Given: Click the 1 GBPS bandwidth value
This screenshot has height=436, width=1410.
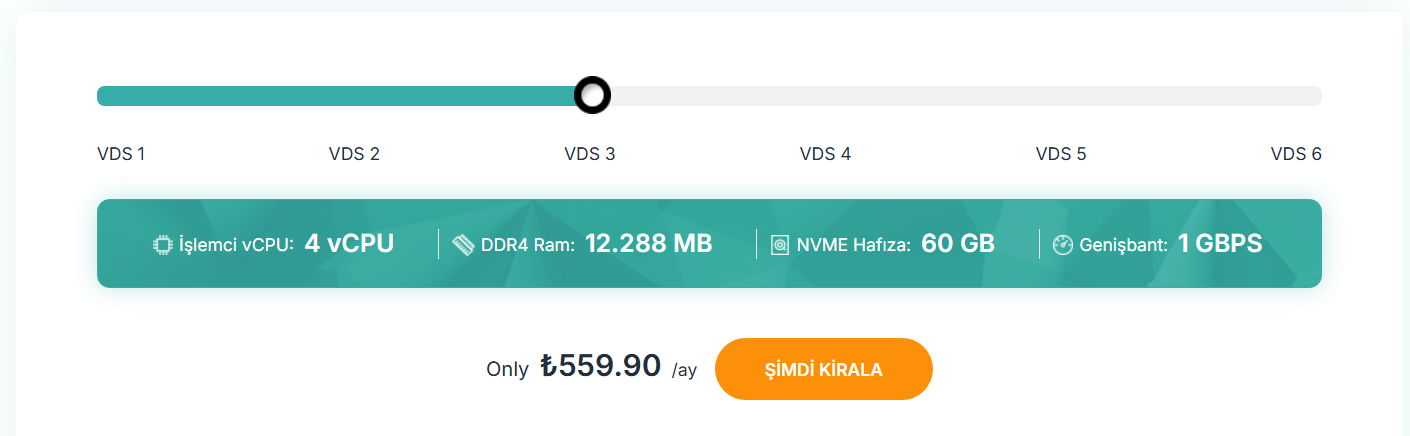Looking at the screenshot, I should tap(1220, 243).
